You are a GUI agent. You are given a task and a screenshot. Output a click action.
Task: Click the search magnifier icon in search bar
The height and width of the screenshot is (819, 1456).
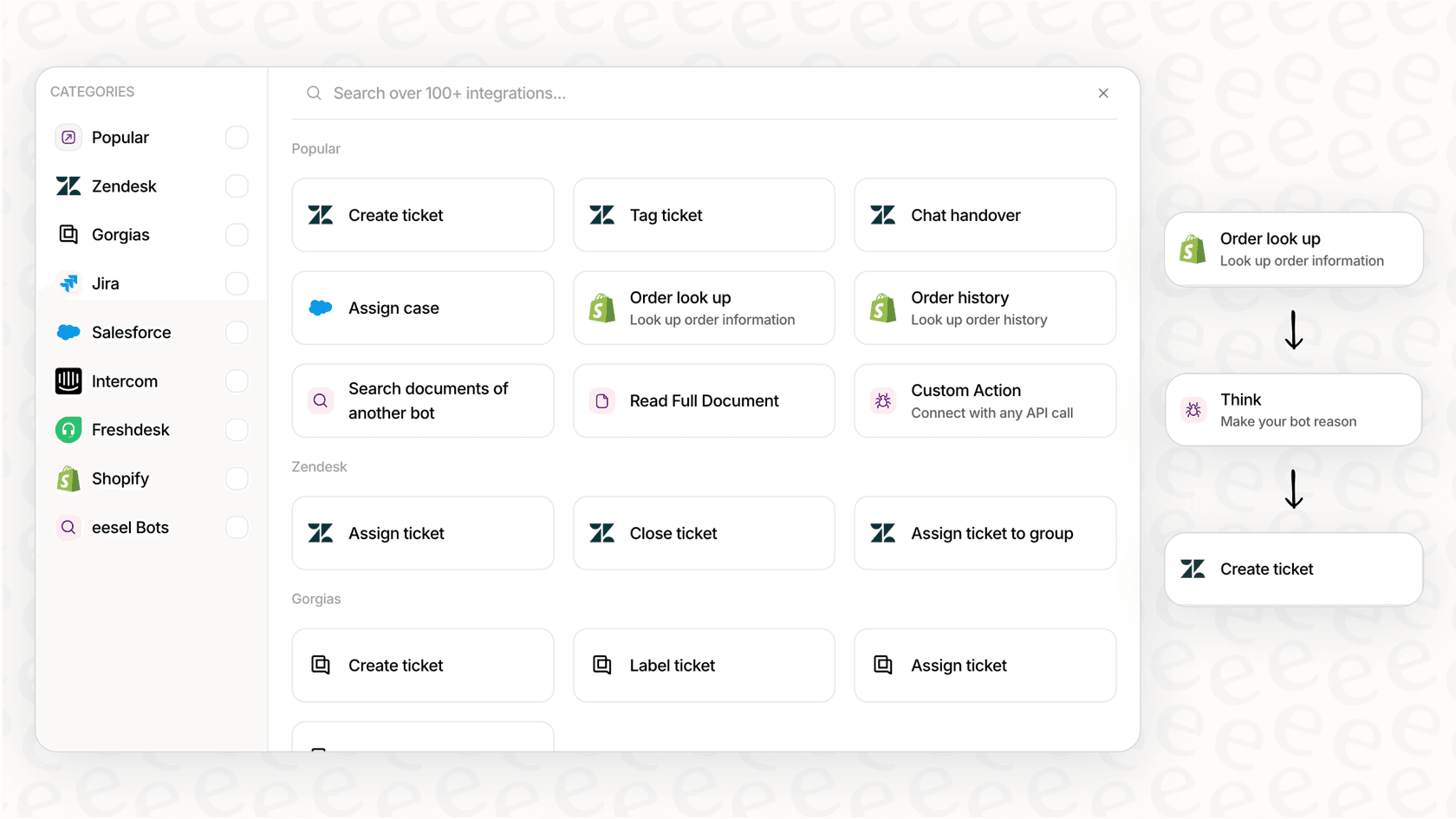coord(314,94)
